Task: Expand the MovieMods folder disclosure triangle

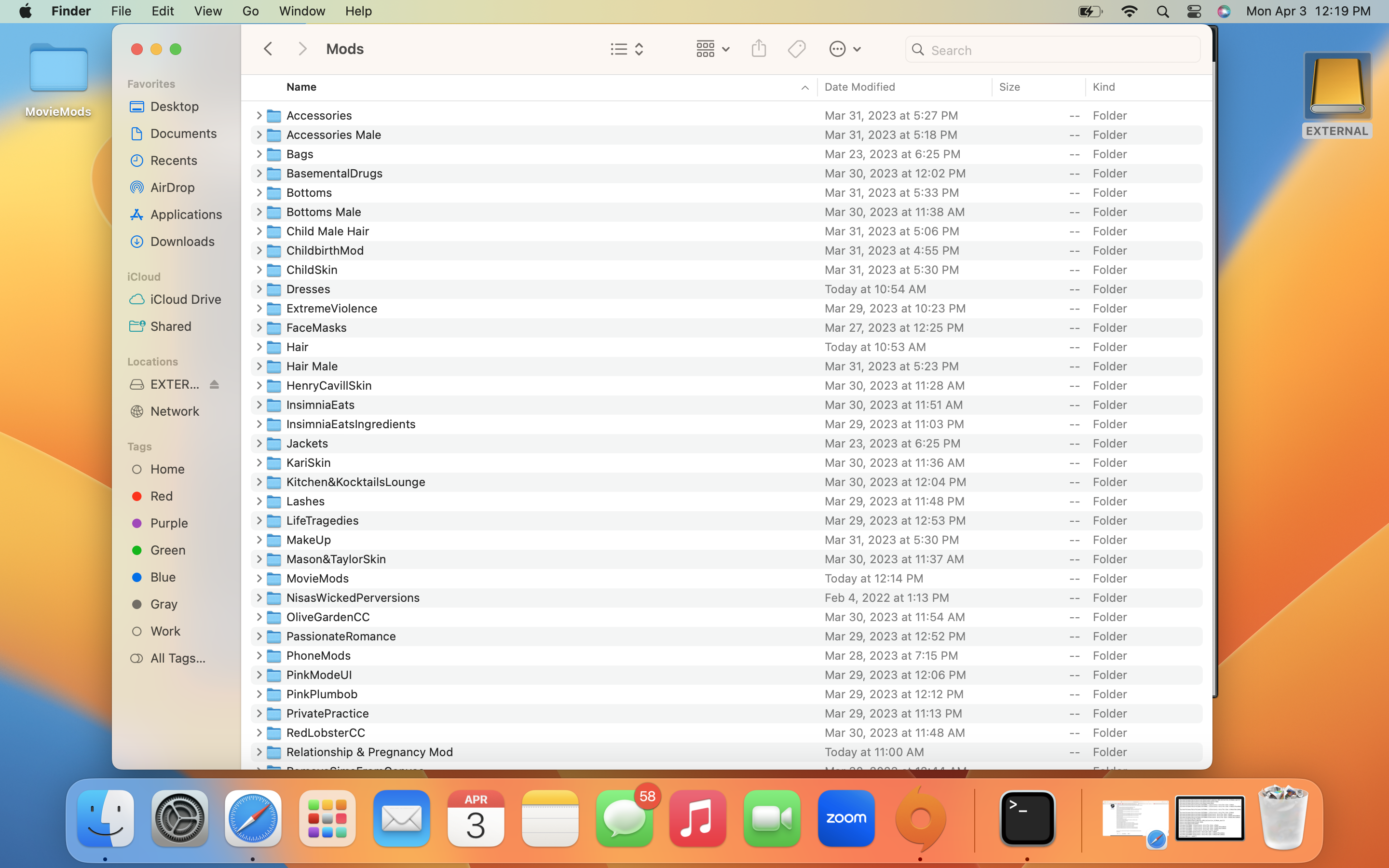Action: (x=259, y=578)
